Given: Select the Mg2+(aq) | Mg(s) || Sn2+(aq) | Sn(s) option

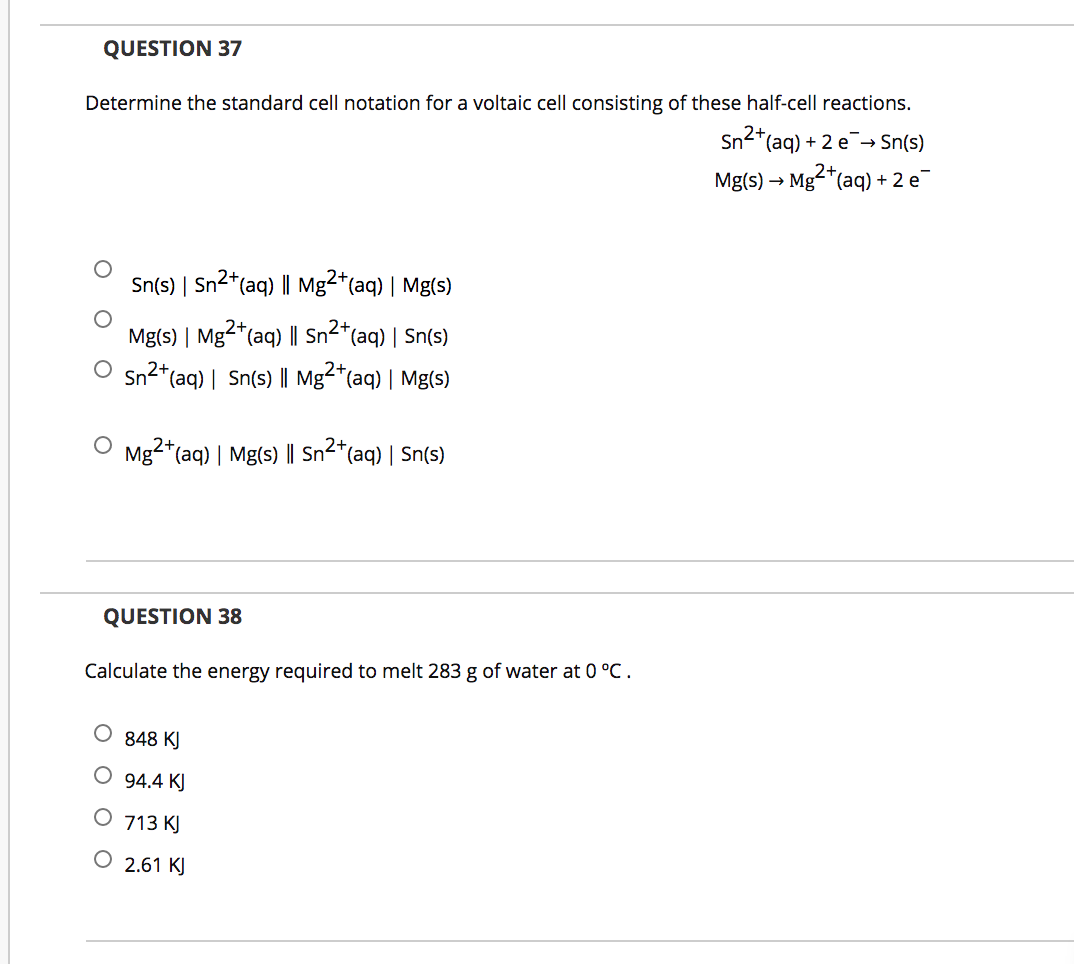Looking at the screenshot, I should click(x=103, y=445).
